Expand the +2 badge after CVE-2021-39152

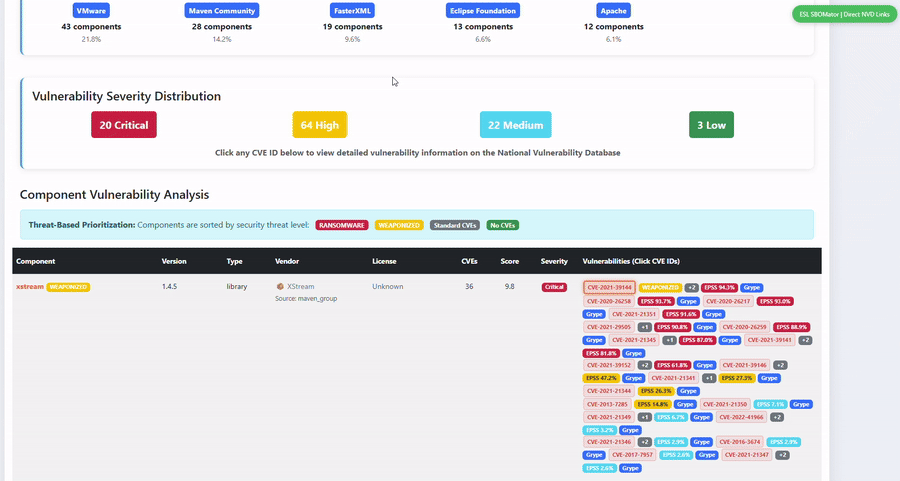[645, 365]
